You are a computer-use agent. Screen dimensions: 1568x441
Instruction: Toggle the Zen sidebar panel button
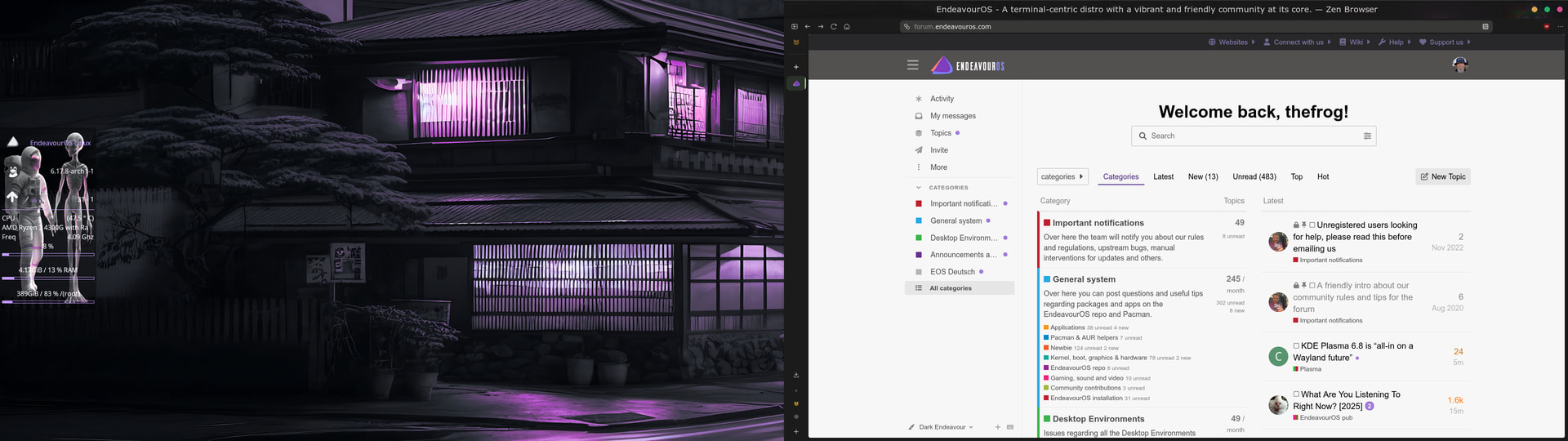point(795,27)
